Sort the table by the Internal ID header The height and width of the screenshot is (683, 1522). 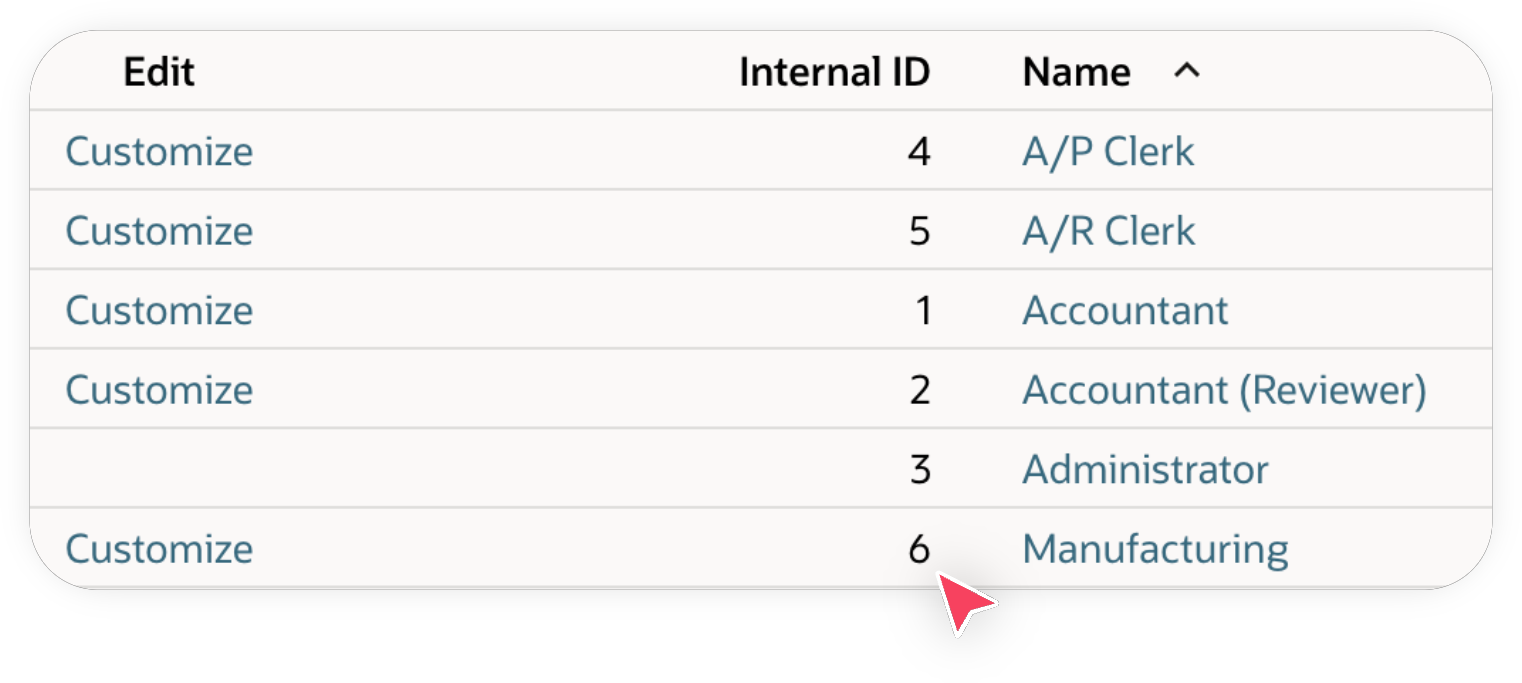pyautogui.click(x=835, y=72)
